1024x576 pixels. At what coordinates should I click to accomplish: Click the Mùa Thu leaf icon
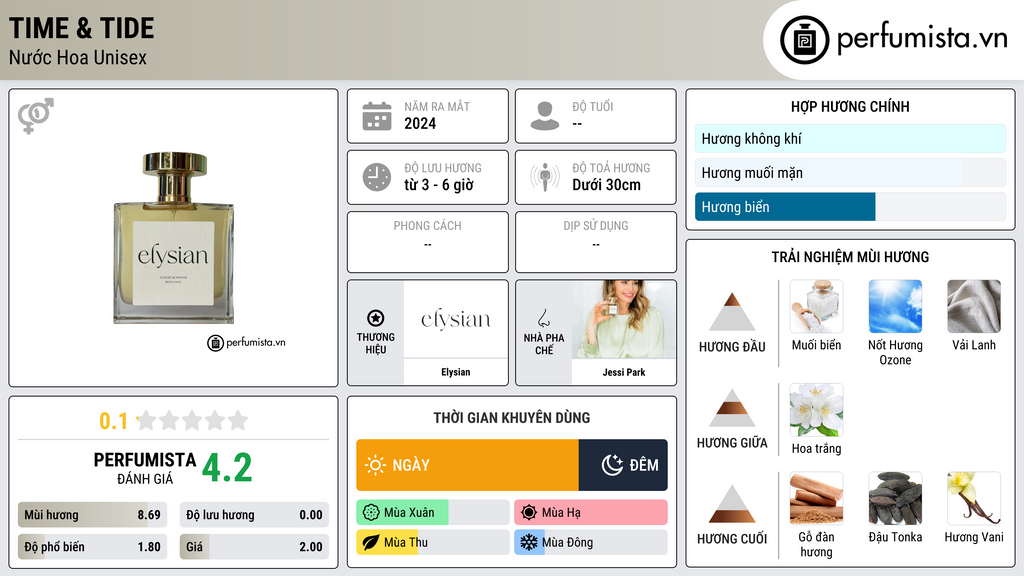371,543
